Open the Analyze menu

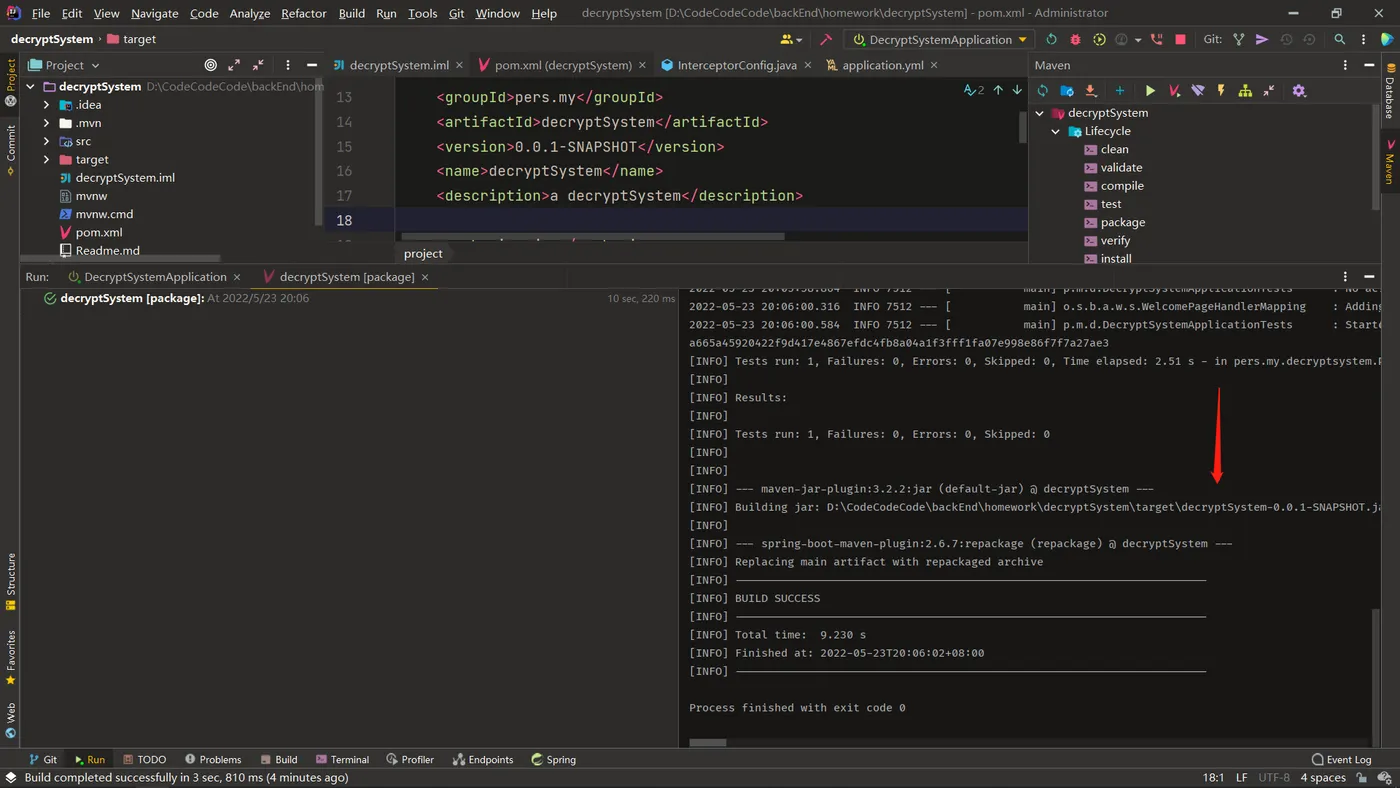tap(249, 13)
